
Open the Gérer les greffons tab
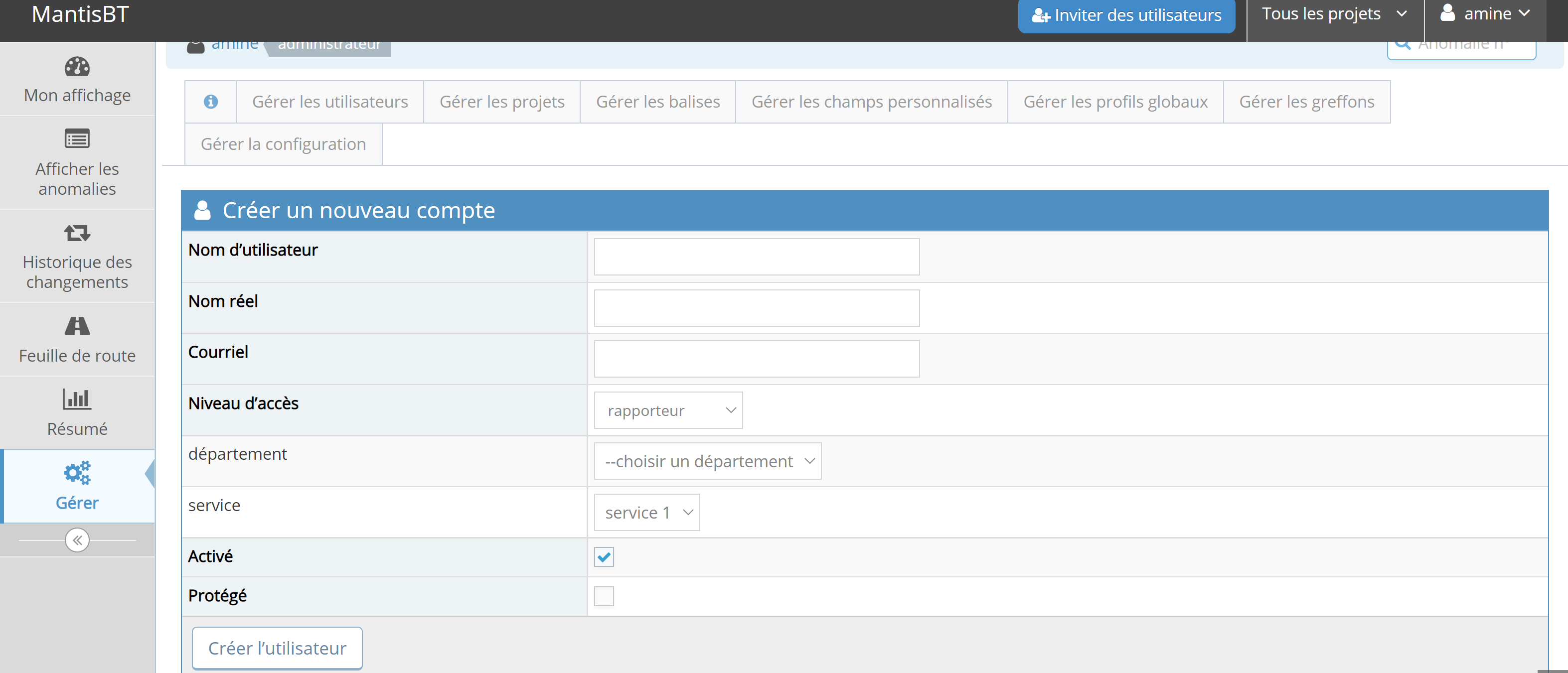pos(1306,101)
